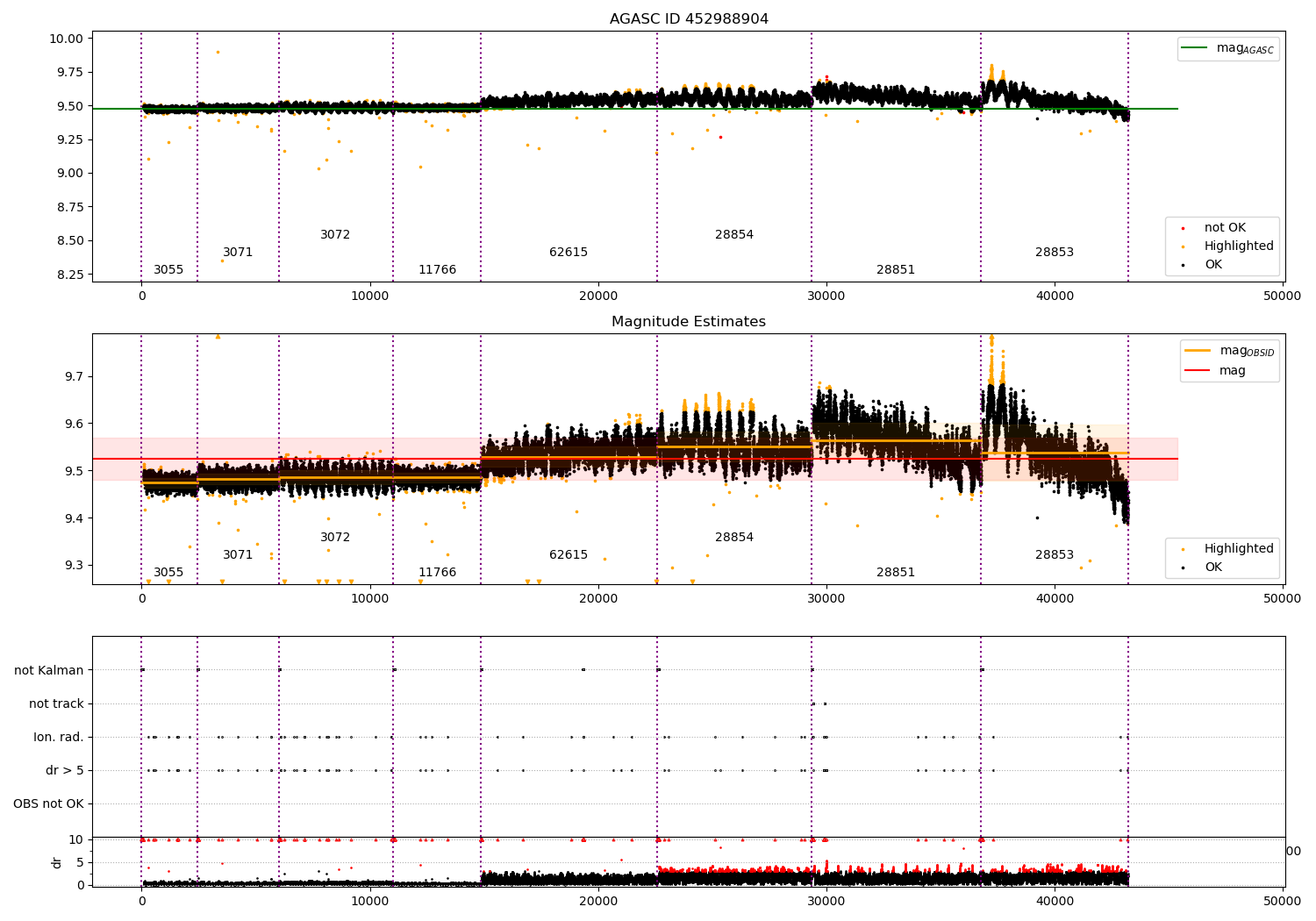Click OBSID label 62615 in AGASC ID plot
The height and width of the screenshot is (921, 1316).
tap(569, 253)
